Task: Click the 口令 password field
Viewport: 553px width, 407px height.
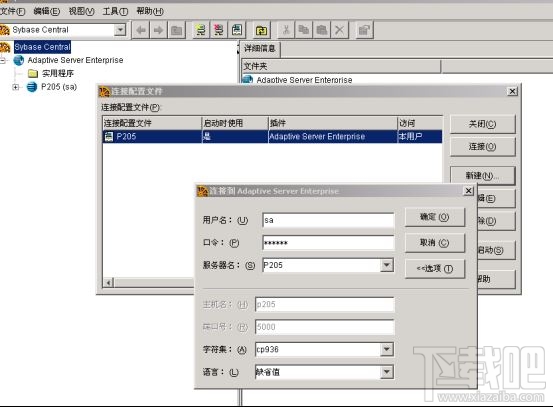Action: coord(328,243)
